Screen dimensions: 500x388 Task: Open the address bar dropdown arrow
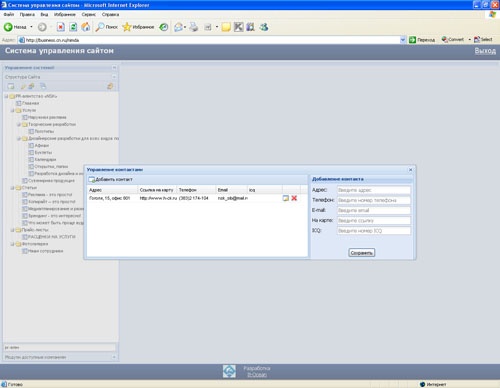click(403, 40)
